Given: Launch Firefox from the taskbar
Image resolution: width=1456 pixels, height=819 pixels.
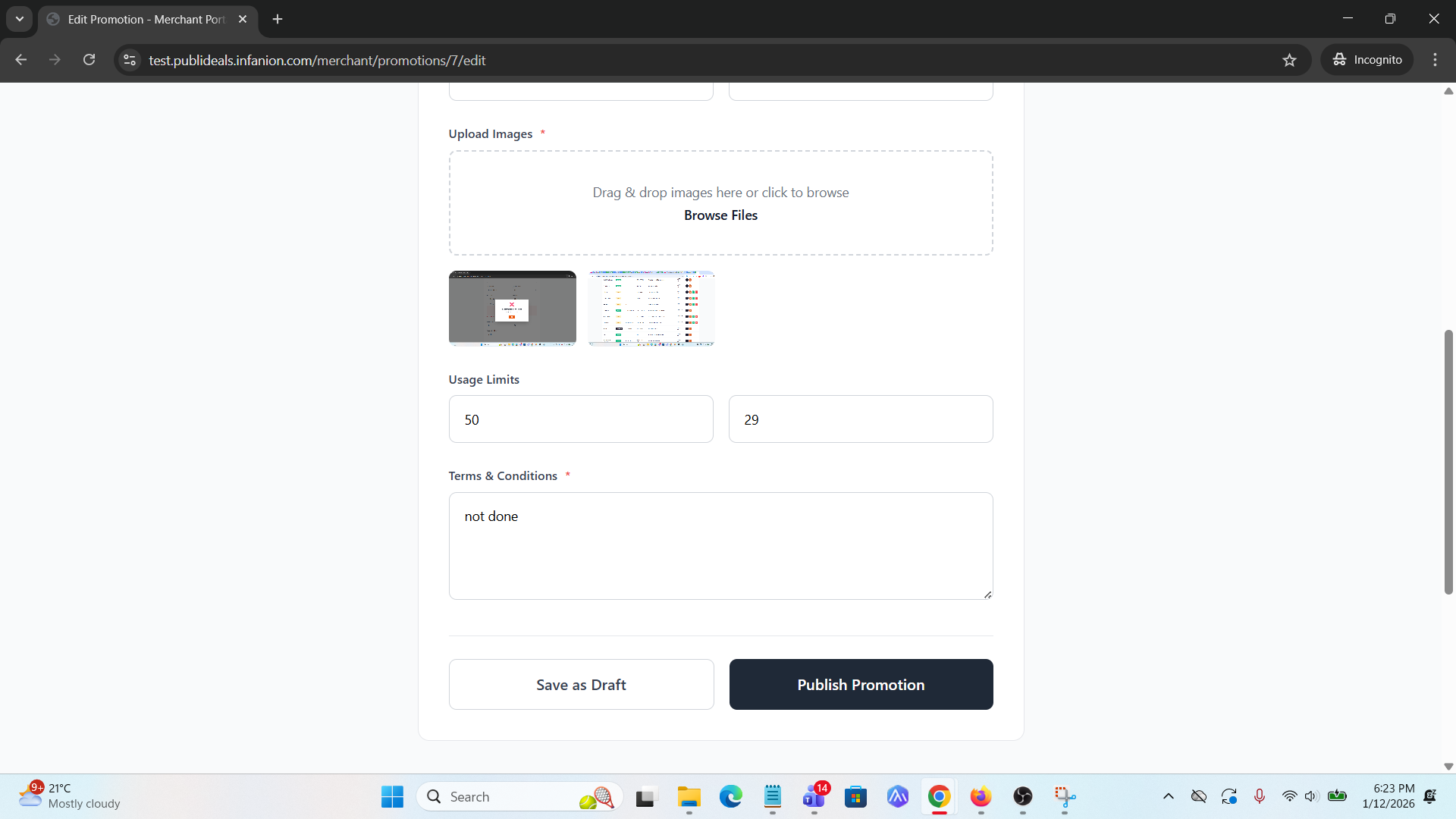Looking at the screenshot, I should (981, 796).
